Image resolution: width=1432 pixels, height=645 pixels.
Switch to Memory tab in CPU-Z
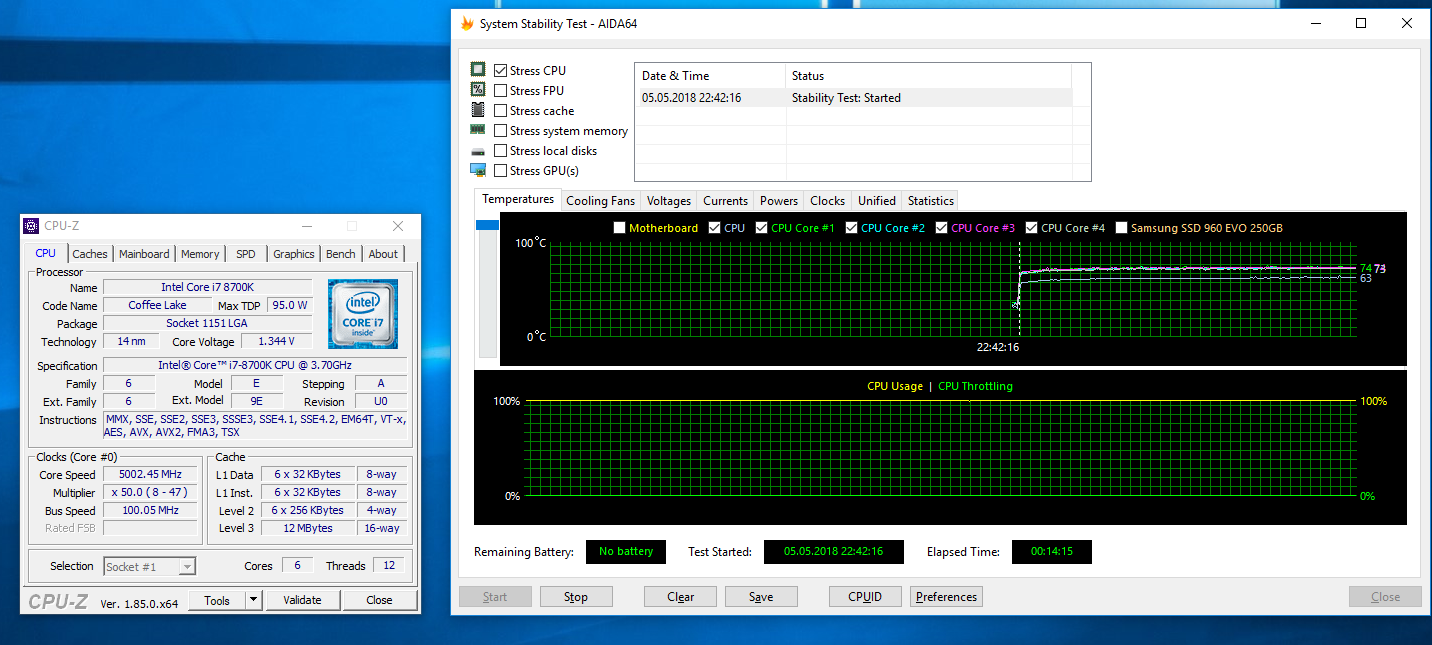tap(200, 254)
